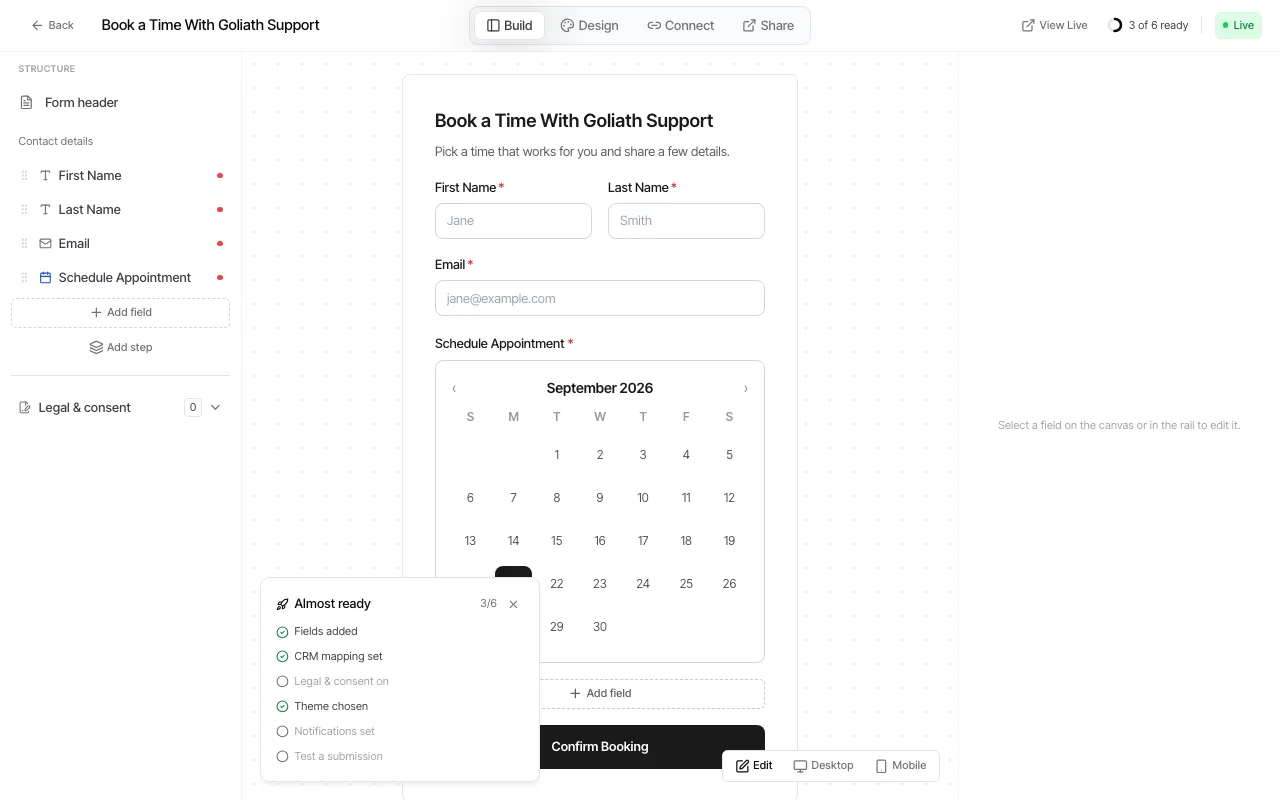Go to previous month in the calendar
Screen dimensions: 1280x800
point(454,388)
